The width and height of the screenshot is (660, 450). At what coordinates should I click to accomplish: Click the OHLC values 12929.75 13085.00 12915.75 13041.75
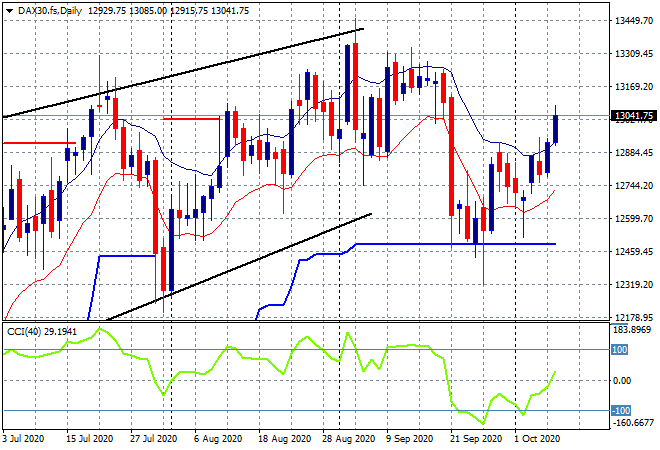[x=168, y=11]
